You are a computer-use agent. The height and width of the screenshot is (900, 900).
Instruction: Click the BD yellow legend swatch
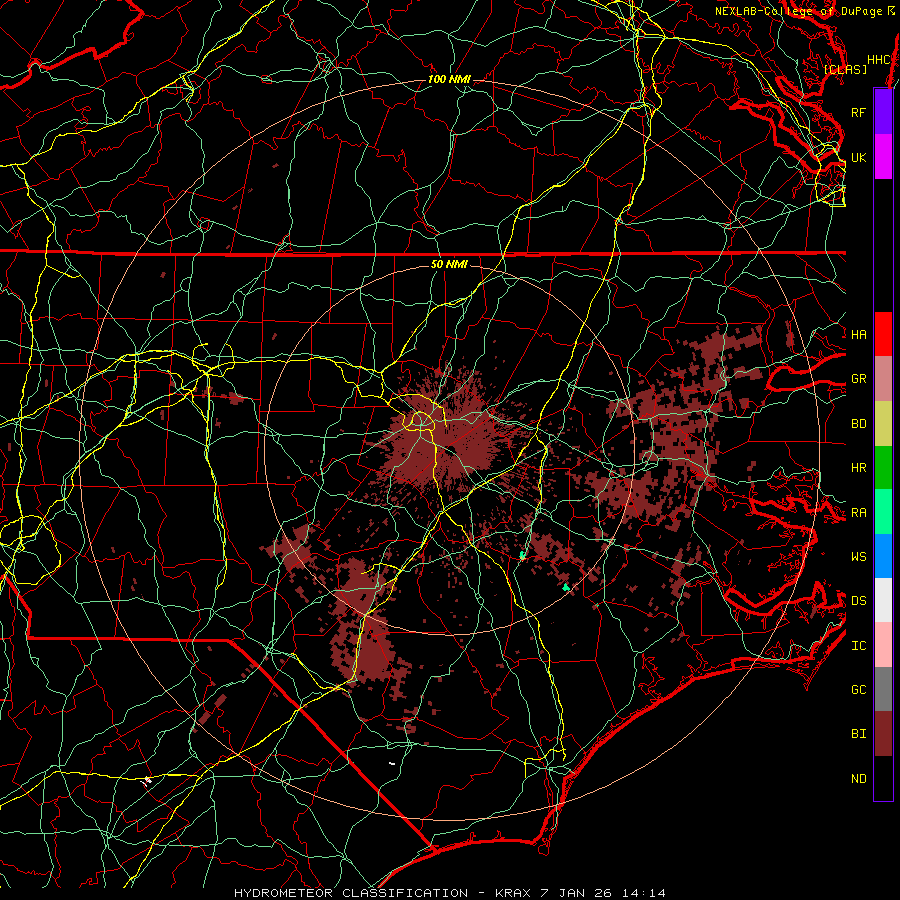[883, 424]
